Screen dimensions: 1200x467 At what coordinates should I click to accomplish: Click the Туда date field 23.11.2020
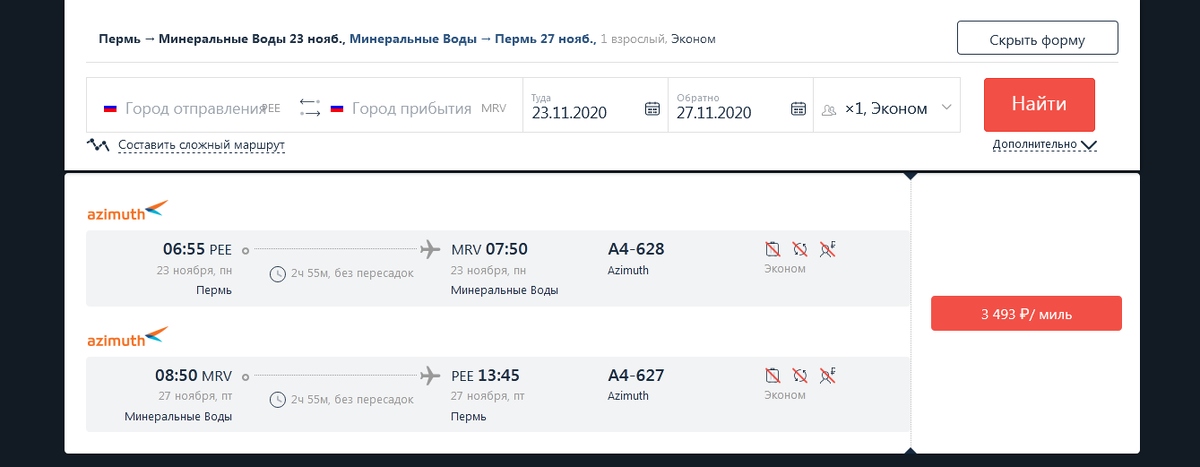tap(583, 111)
